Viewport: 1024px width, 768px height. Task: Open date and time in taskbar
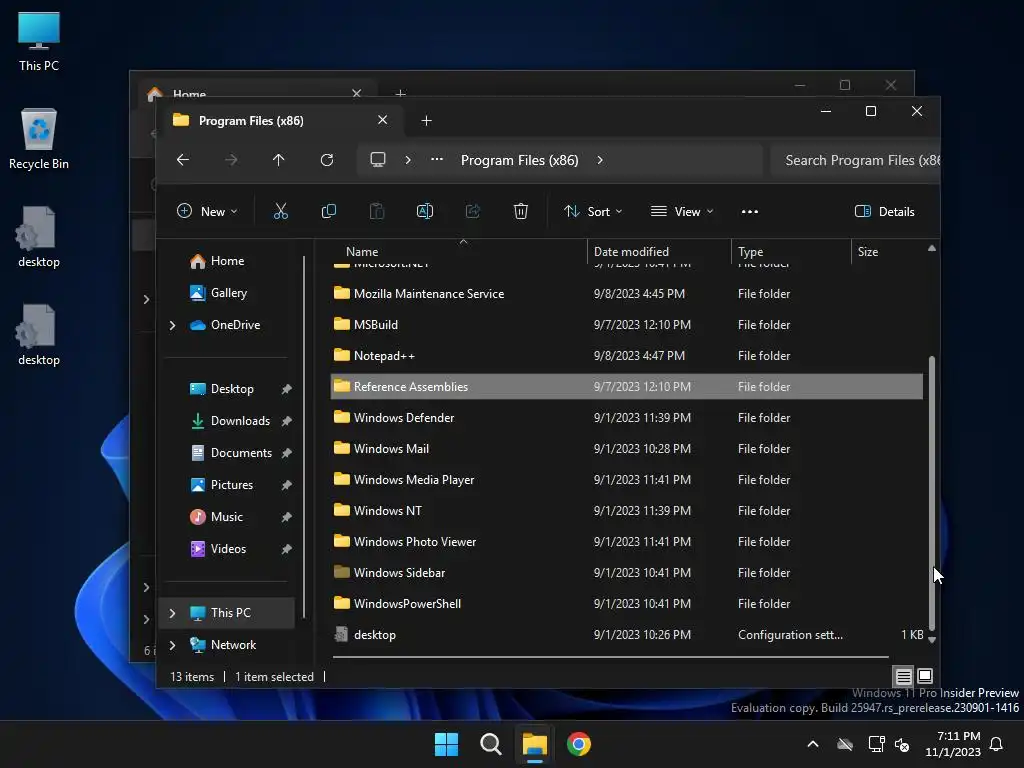click(x=953, y=744)
